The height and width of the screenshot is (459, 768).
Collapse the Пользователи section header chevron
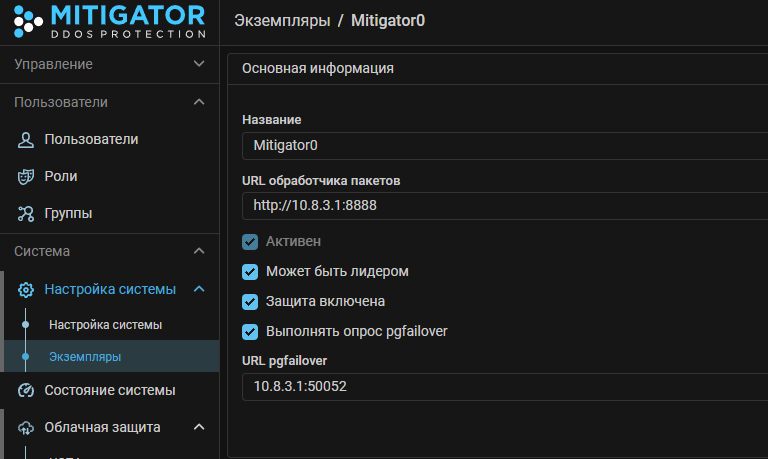tap(198, 102)
